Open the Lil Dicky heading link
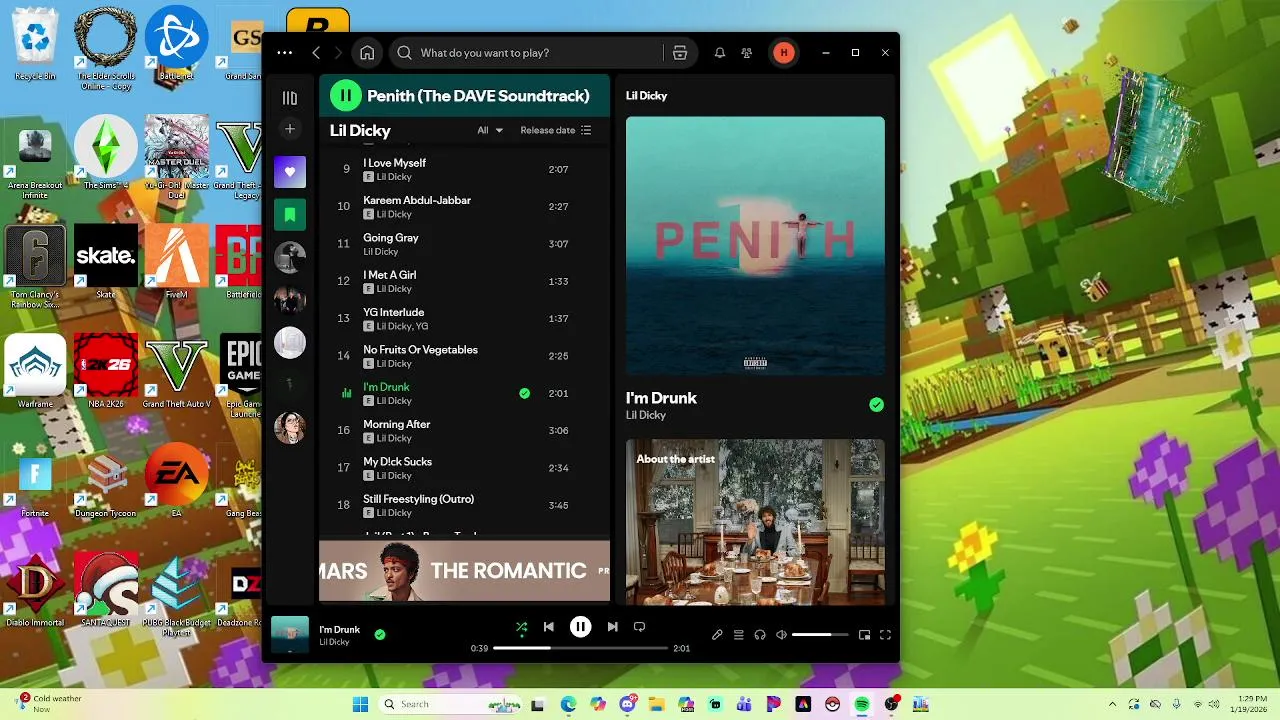The image size is (1280, 720). [x=360, y=130]
